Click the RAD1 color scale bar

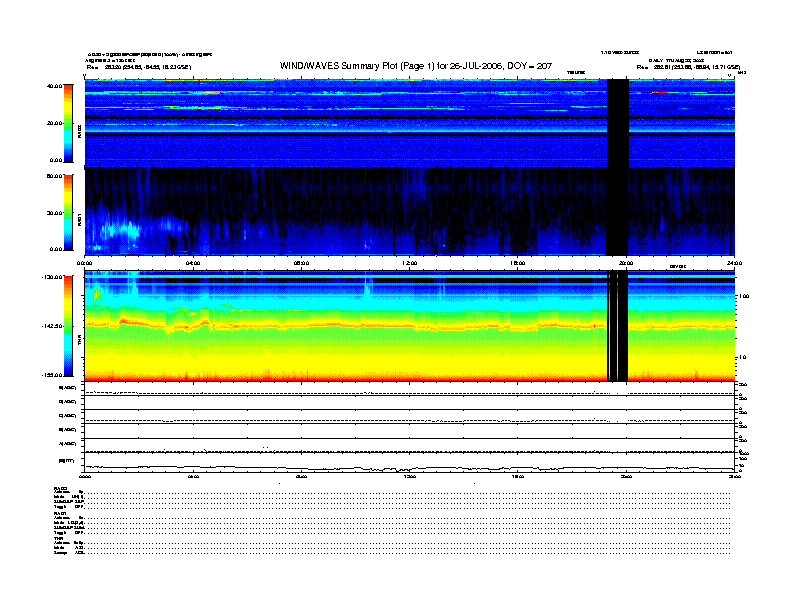click(x=68, y=212)
